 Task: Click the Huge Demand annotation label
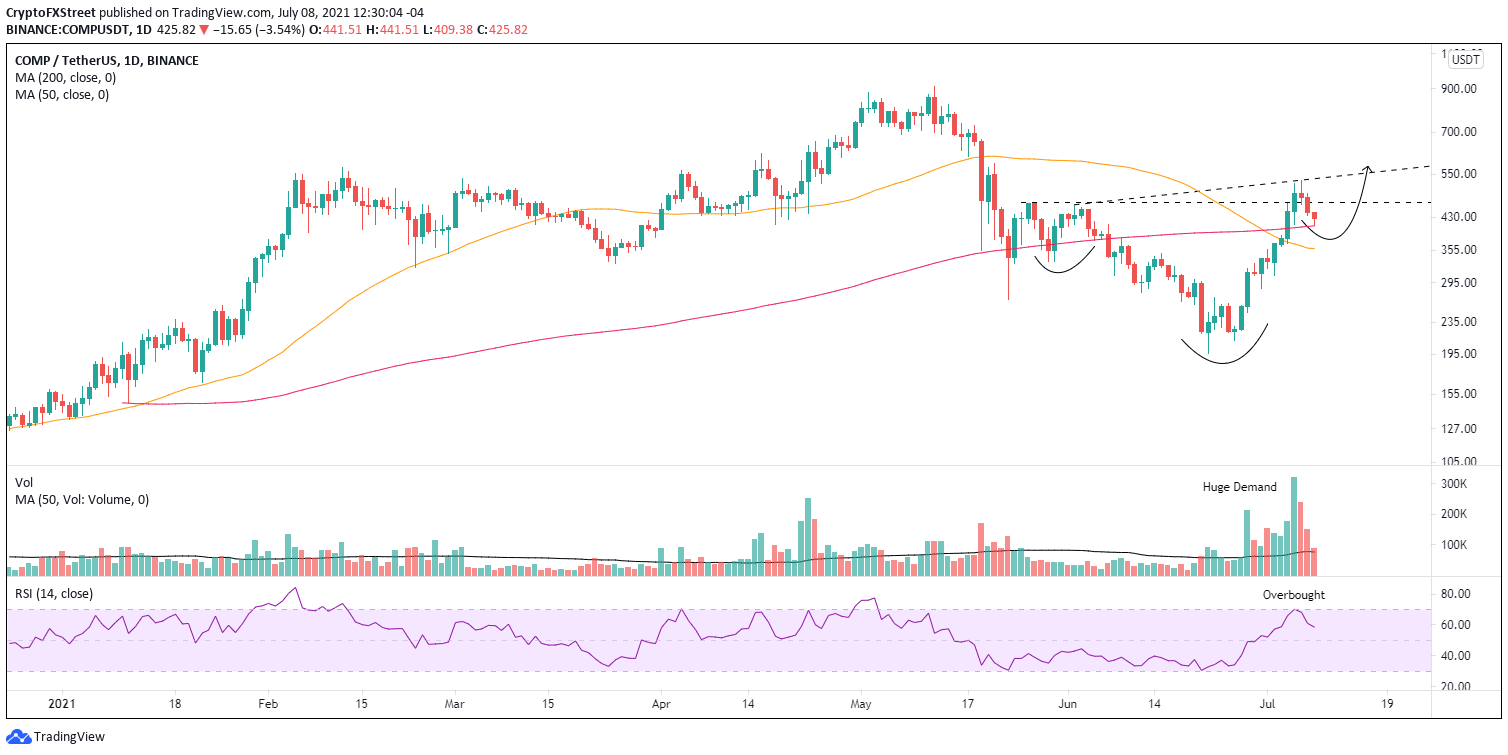1240,487
